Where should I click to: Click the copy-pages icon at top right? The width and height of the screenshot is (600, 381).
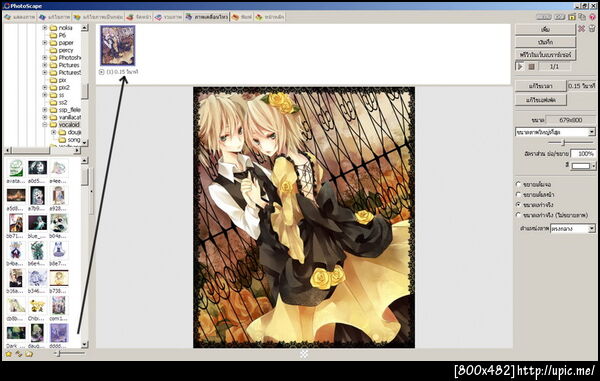tap(582, 17)
